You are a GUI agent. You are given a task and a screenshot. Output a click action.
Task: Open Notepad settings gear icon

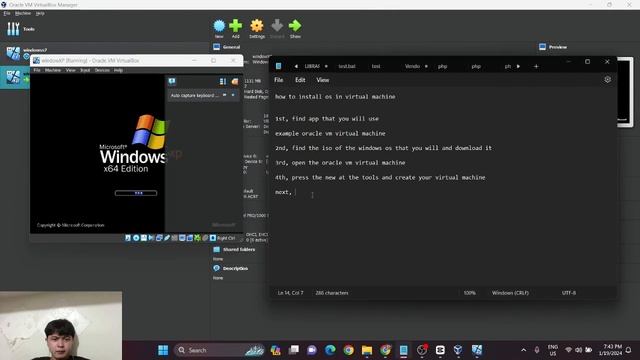tap(607, 80)
